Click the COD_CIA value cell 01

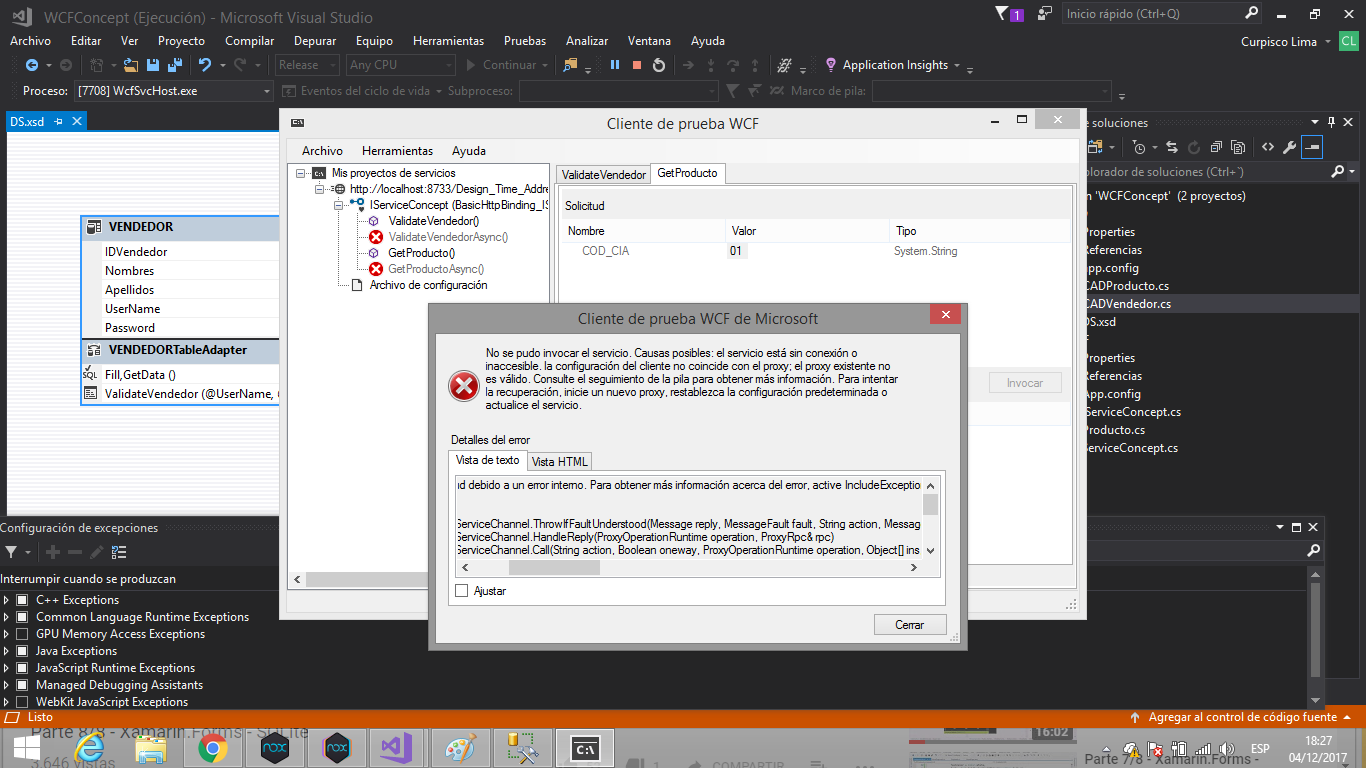pos(735,251)
